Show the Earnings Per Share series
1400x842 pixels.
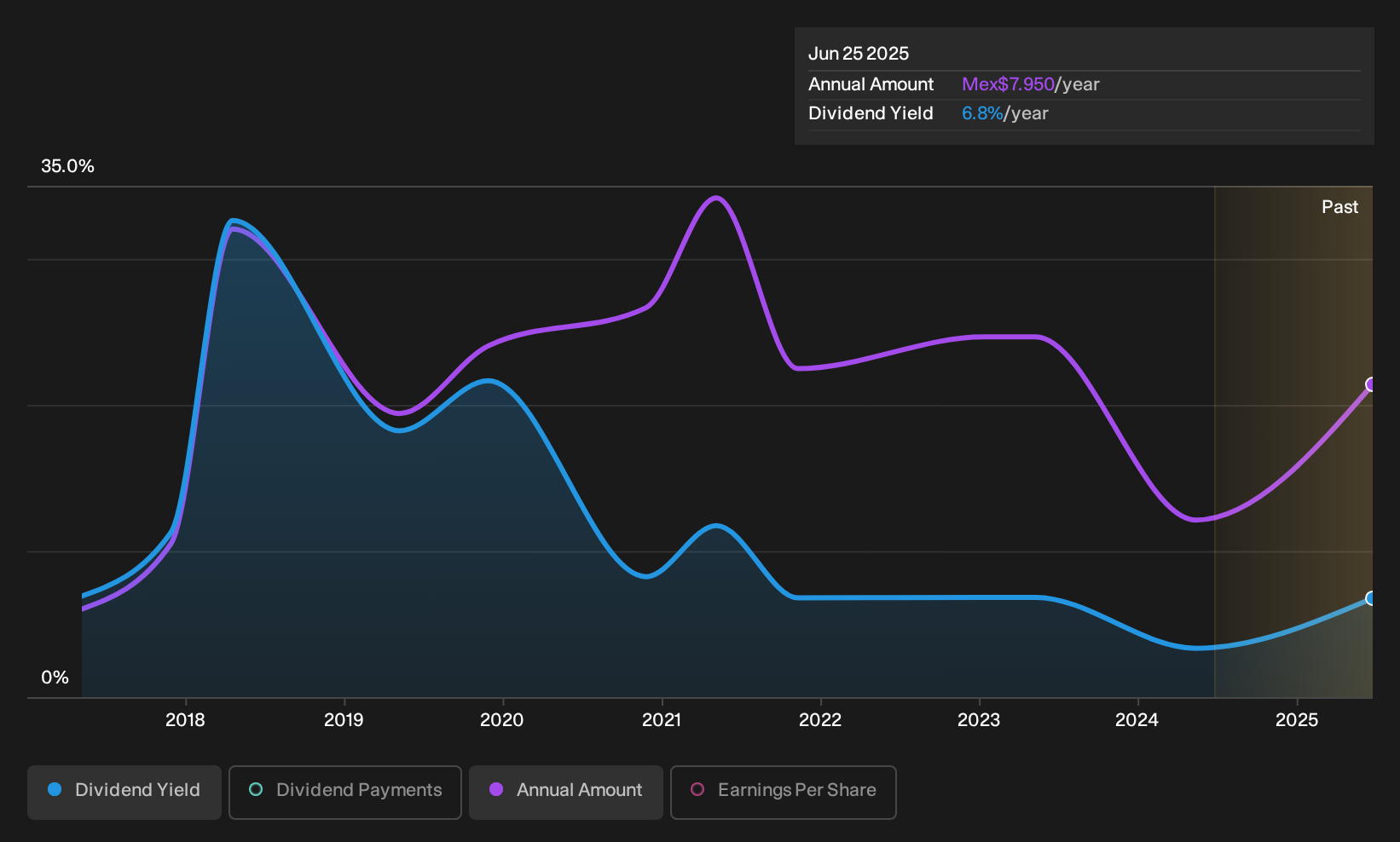784,792
